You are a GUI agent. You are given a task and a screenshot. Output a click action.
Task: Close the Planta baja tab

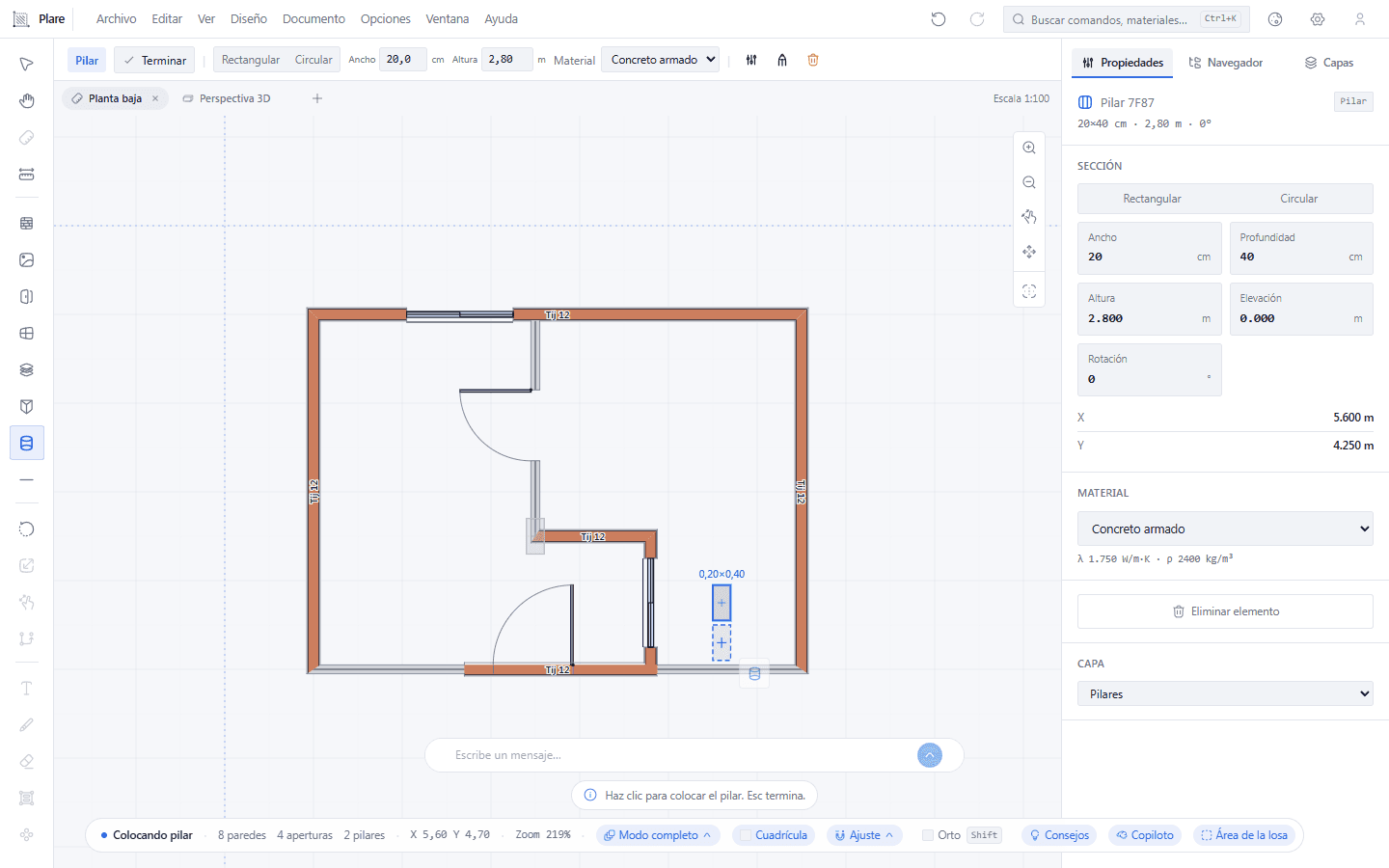coord(155,98)
